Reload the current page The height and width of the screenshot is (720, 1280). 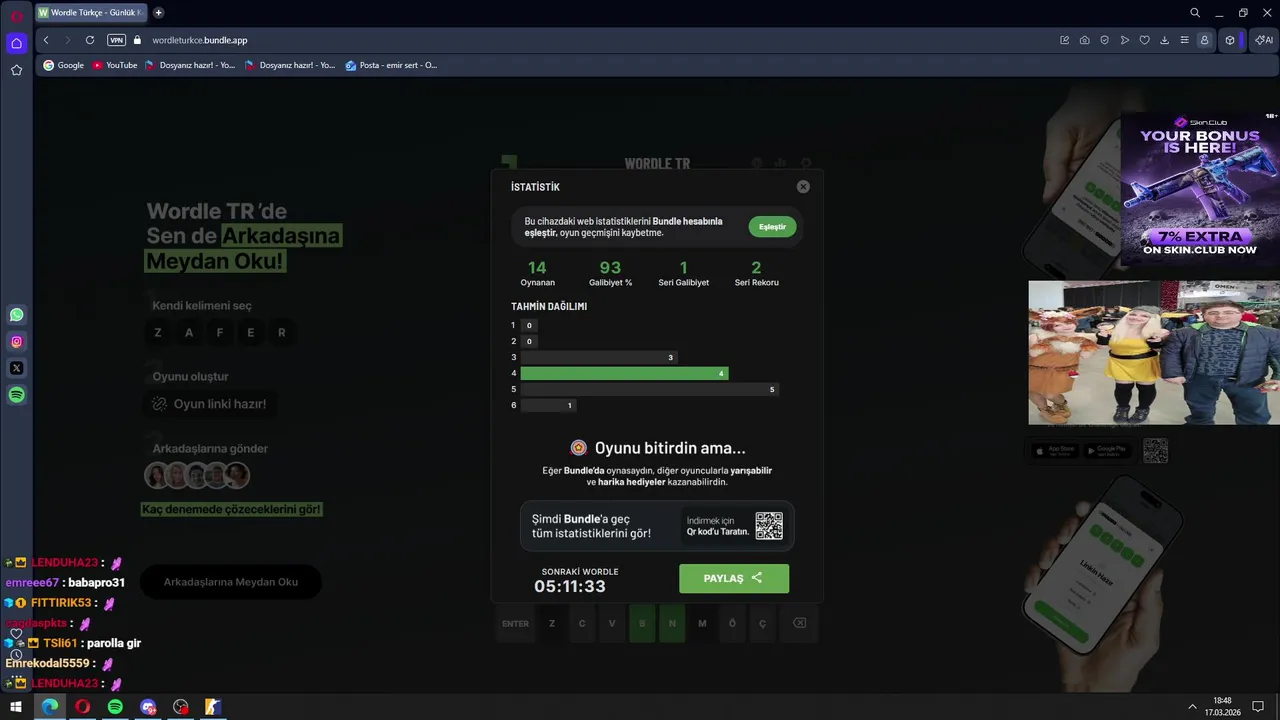click(90, 40)
